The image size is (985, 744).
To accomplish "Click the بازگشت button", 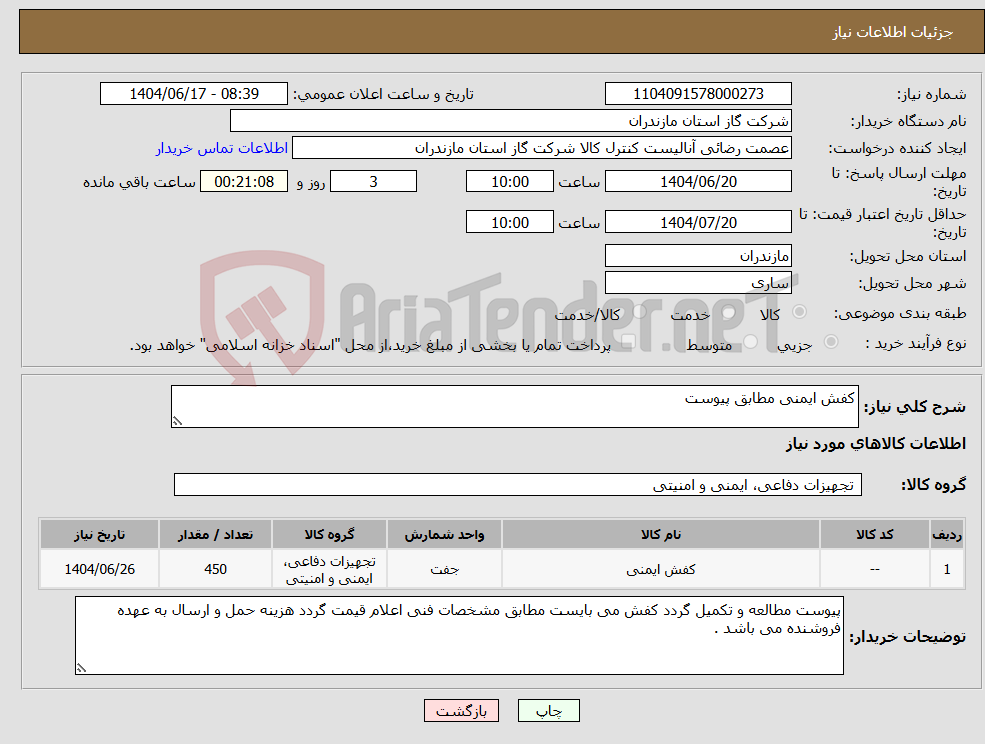I will point(461,710).
